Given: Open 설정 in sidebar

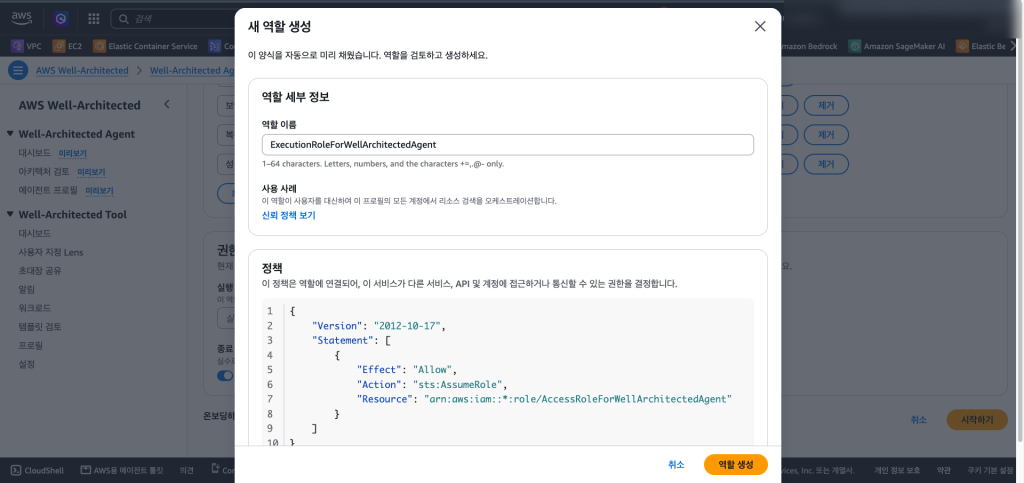Looking at the screenshot, I should [x=27, y=364].
